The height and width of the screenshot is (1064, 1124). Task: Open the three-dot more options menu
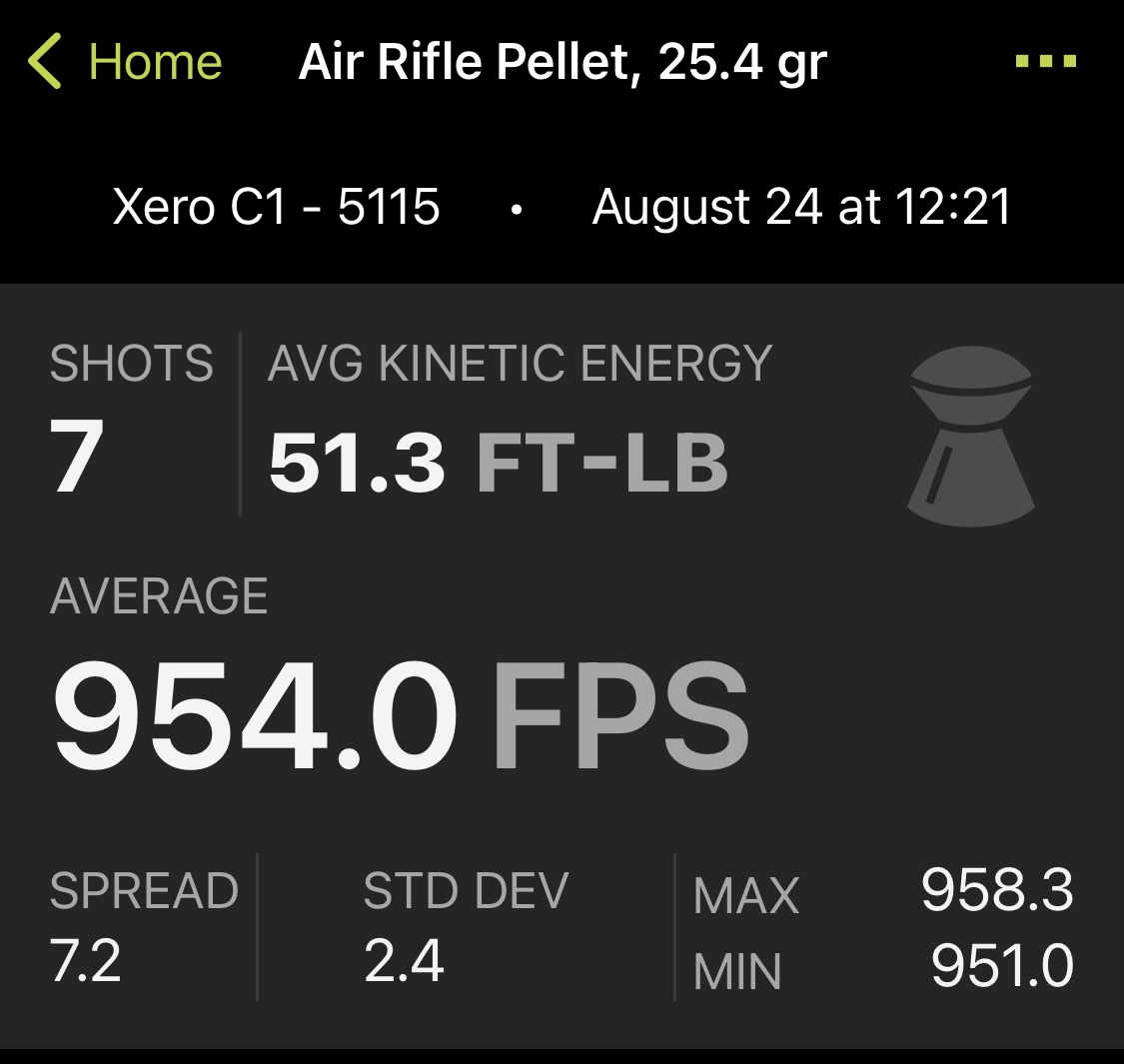1046,61
